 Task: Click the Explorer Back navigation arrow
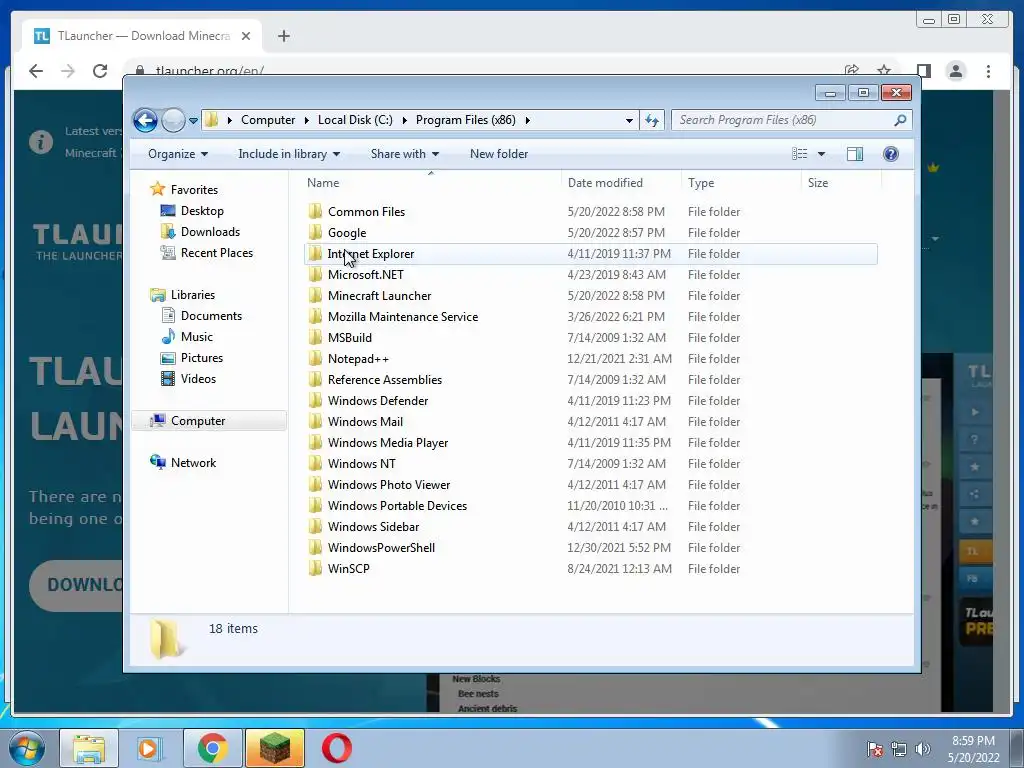click(145, 120)
